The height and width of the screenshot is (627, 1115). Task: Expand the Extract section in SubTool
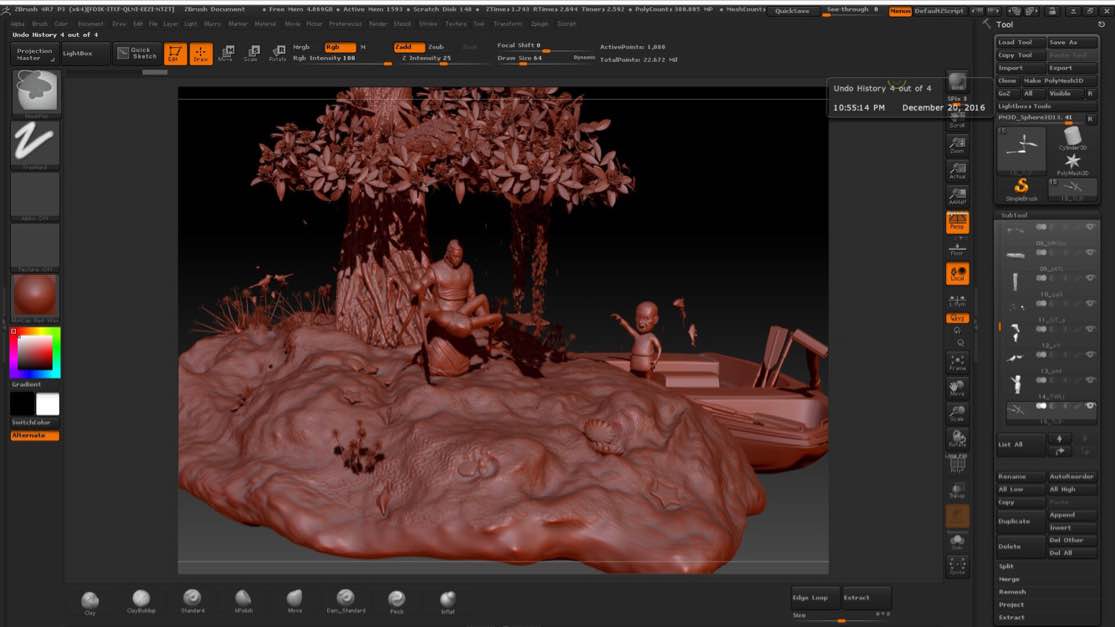coord(1011,618)
